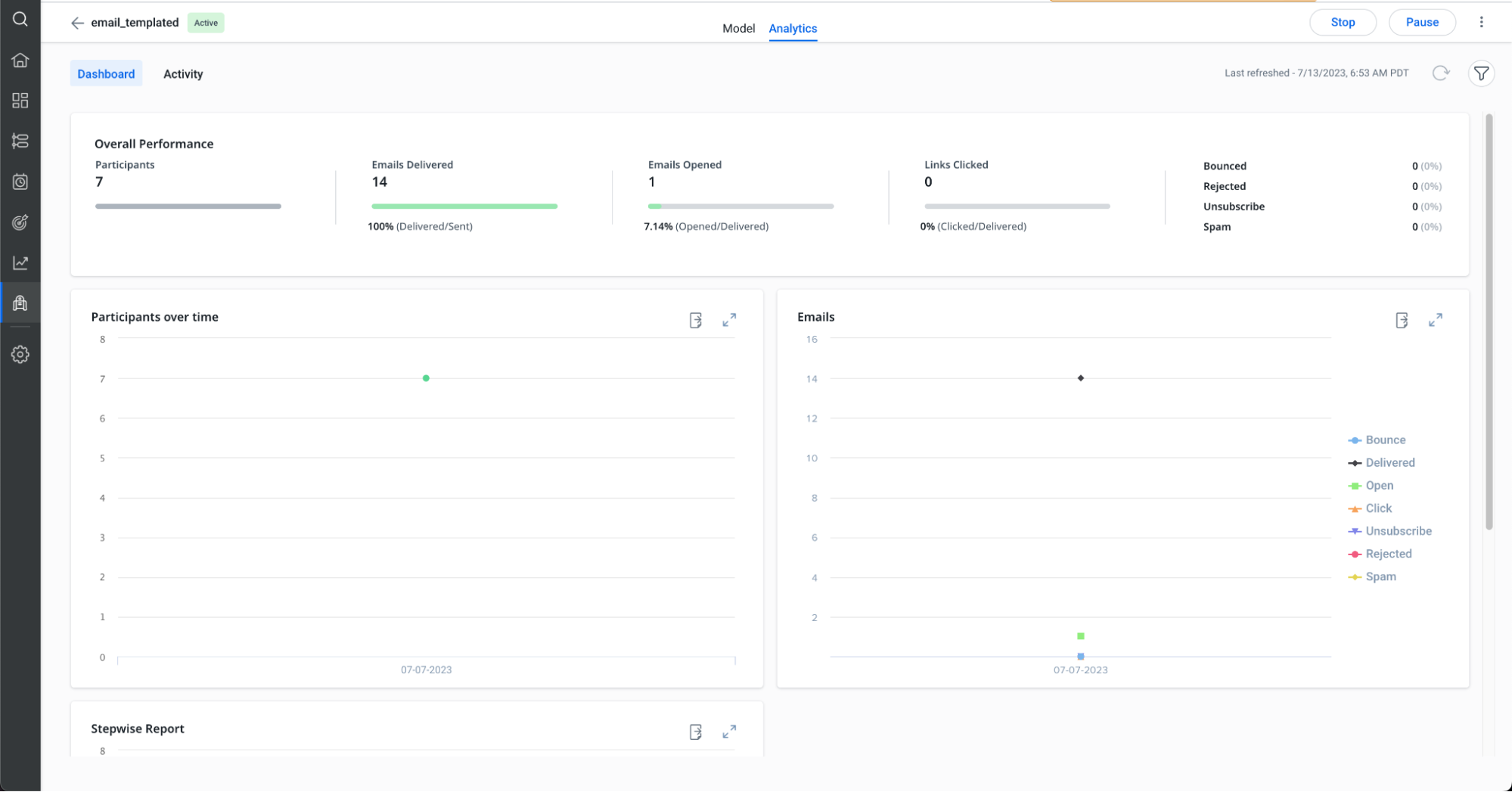
Task: Open the analytics chart icon in the sidebar
Action: coord(20,262)
